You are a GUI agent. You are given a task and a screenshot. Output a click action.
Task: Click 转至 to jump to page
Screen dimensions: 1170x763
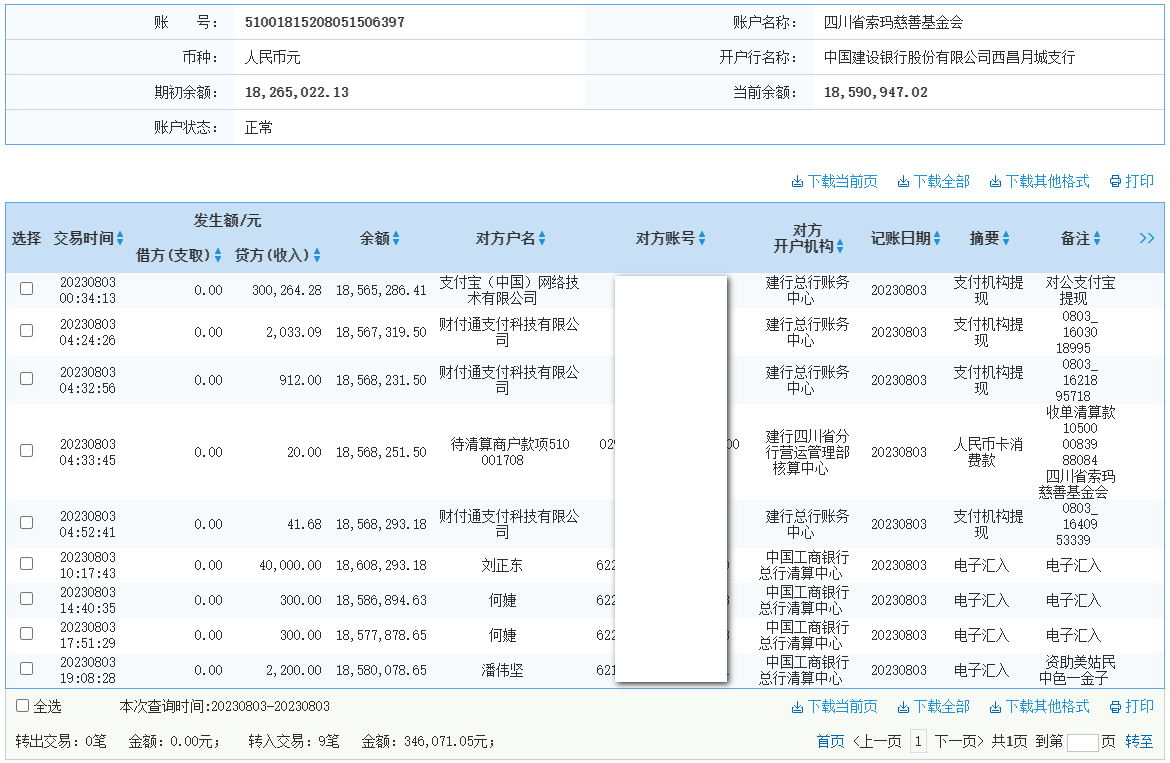[x=1139, y=741]
